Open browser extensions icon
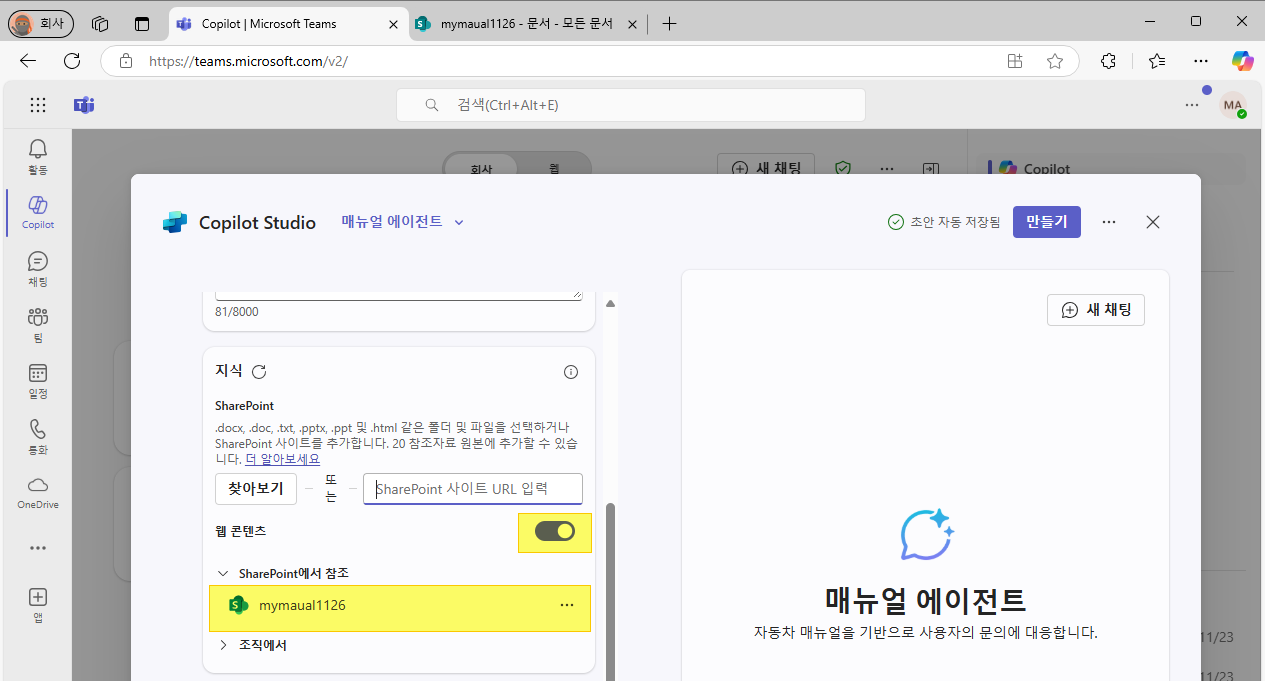This screenshot has height=681, width=1265. click(1108, 61)
